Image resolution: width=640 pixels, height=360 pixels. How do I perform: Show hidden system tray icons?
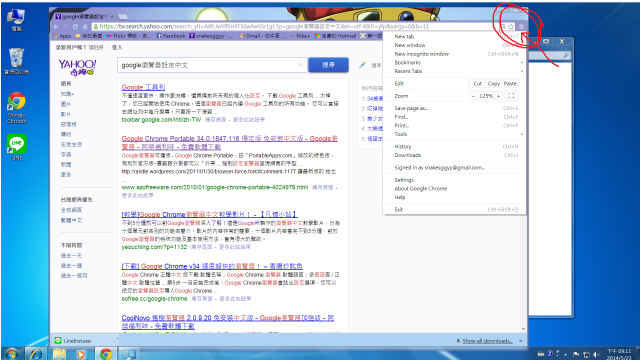coord(565,354)
